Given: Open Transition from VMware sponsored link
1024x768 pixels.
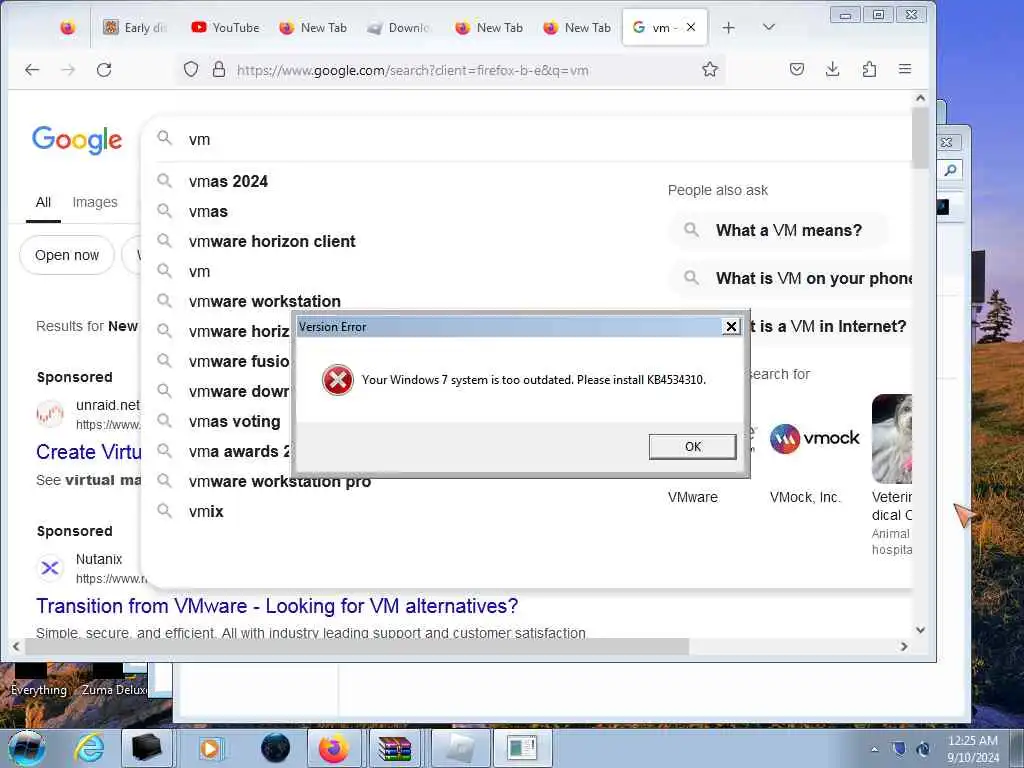Looking at the screenshot, I should coord(277,606).
